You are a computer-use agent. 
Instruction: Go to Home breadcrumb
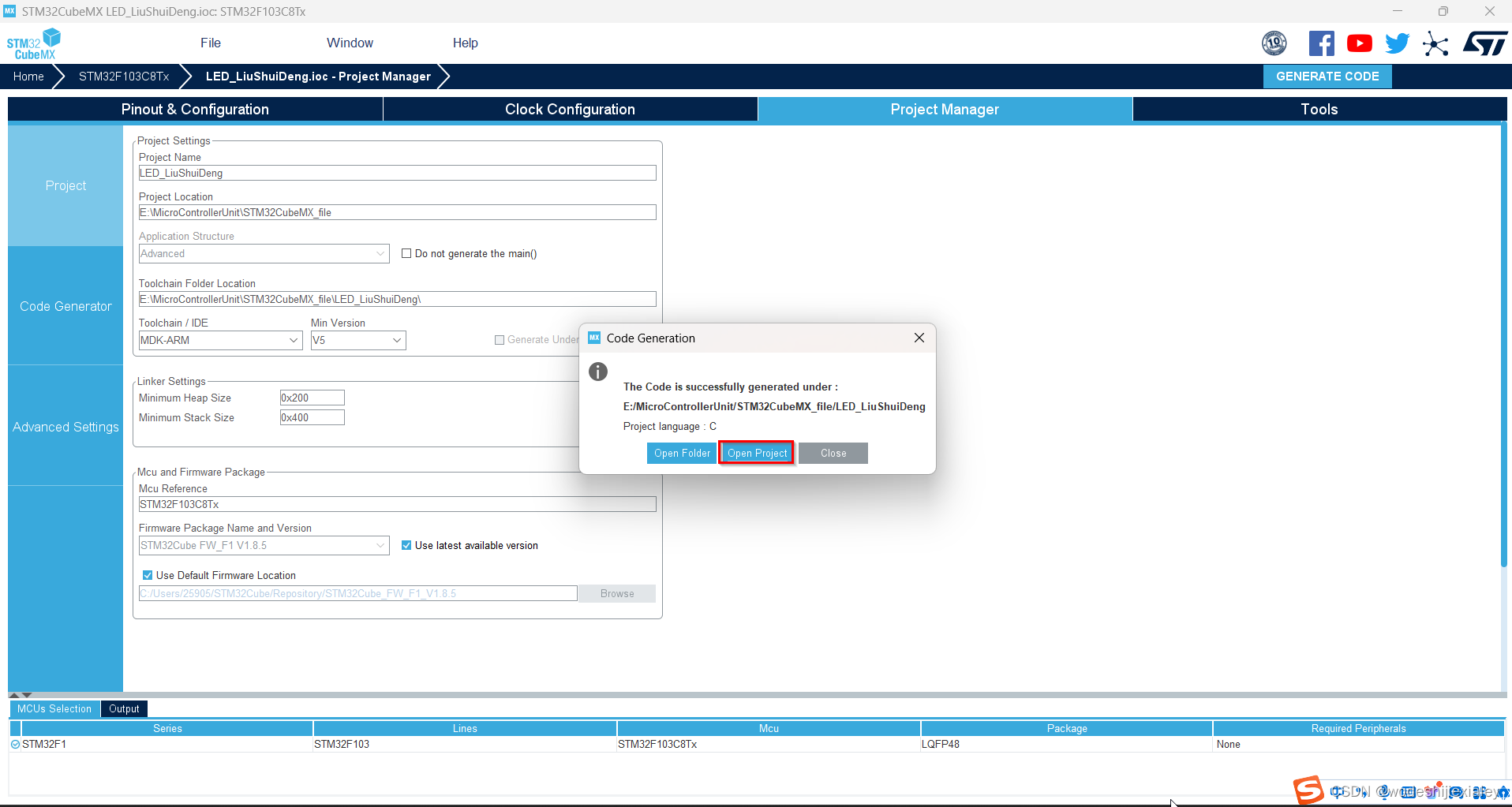pos(28,77)
